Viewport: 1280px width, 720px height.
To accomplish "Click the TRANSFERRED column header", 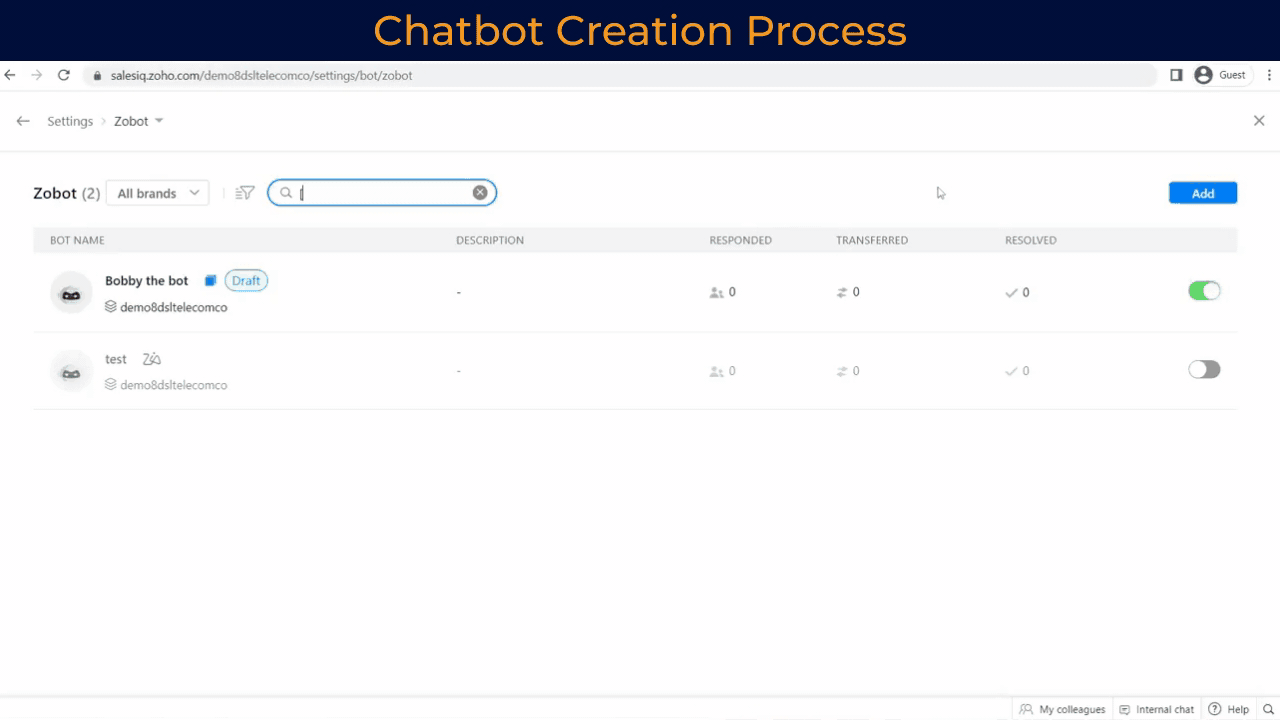I will [x=872, y=240].
